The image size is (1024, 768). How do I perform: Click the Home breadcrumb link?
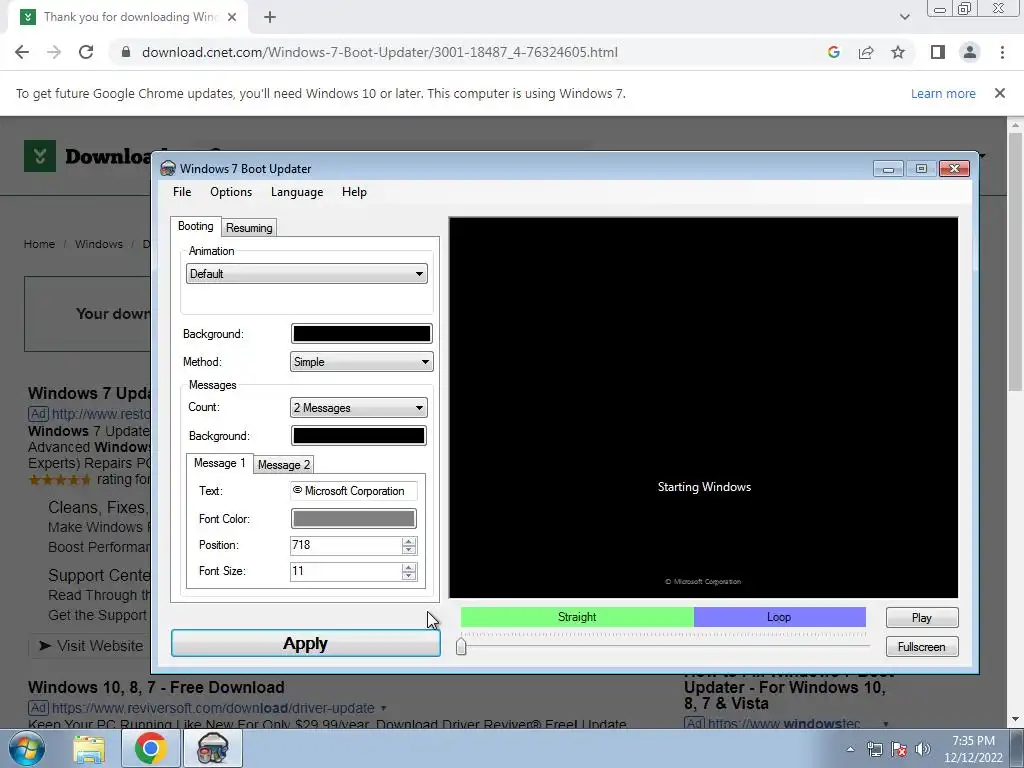tap(39, 244)
